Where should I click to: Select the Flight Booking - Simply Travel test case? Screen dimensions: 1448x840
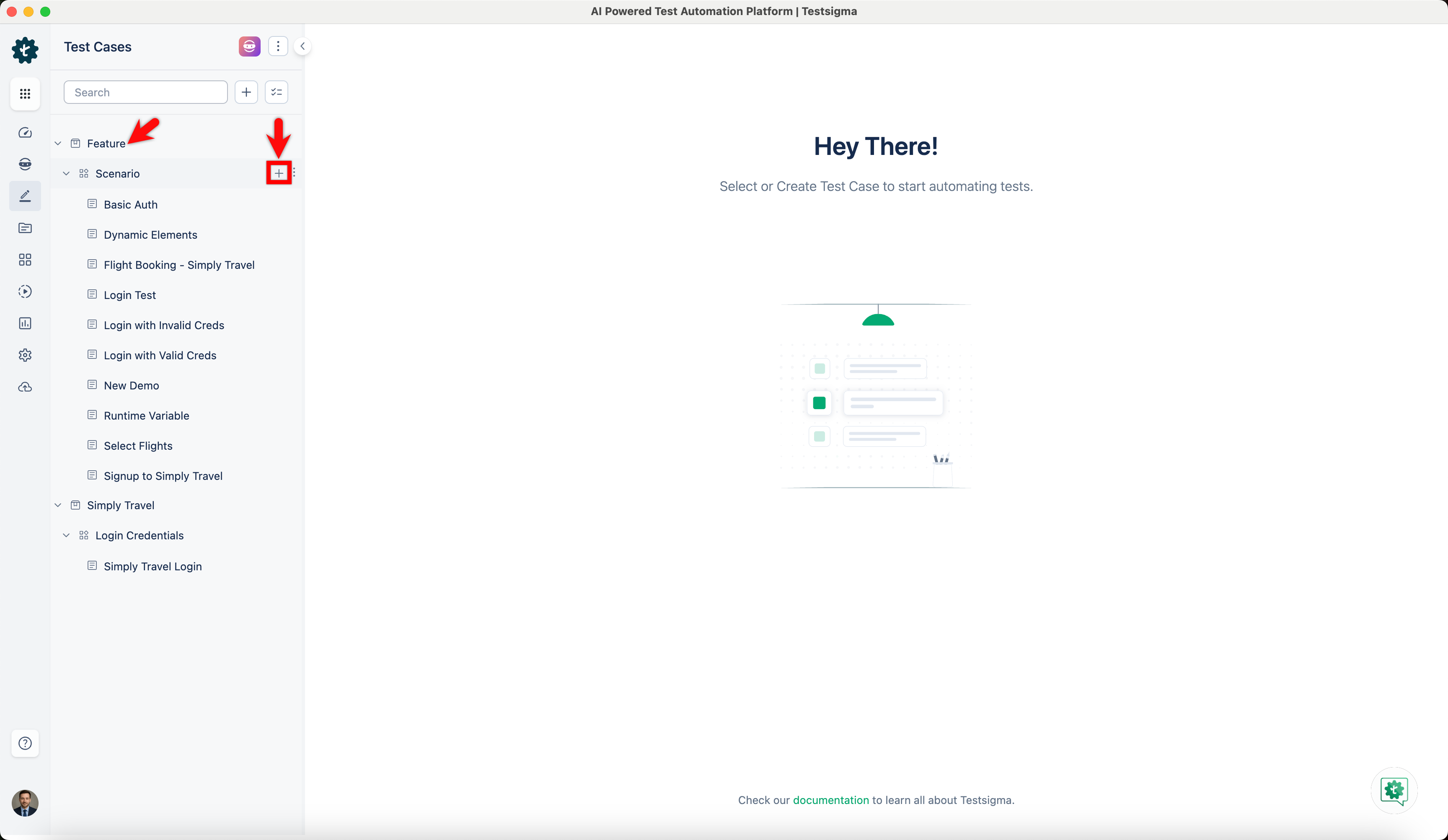click(x=179, y=265)
